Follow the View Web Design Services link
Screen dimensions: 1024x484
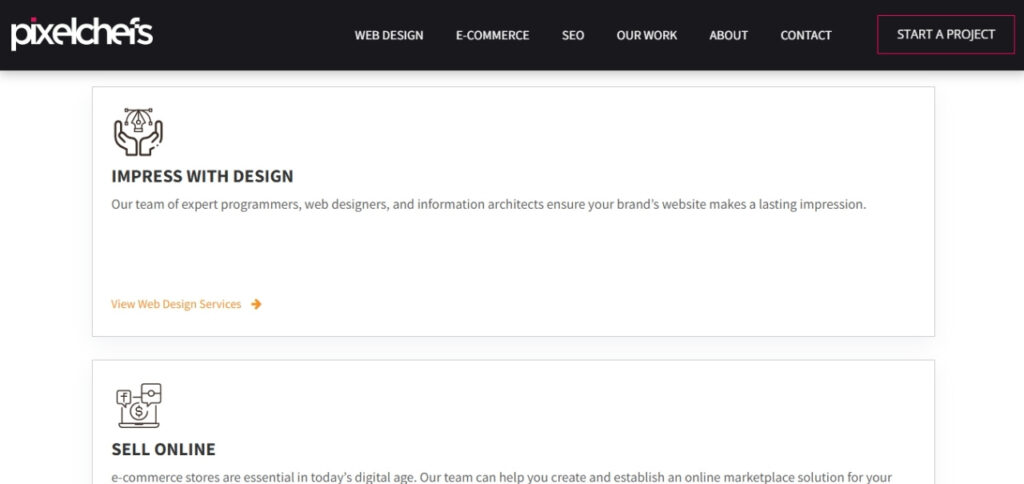click(176, 304)
